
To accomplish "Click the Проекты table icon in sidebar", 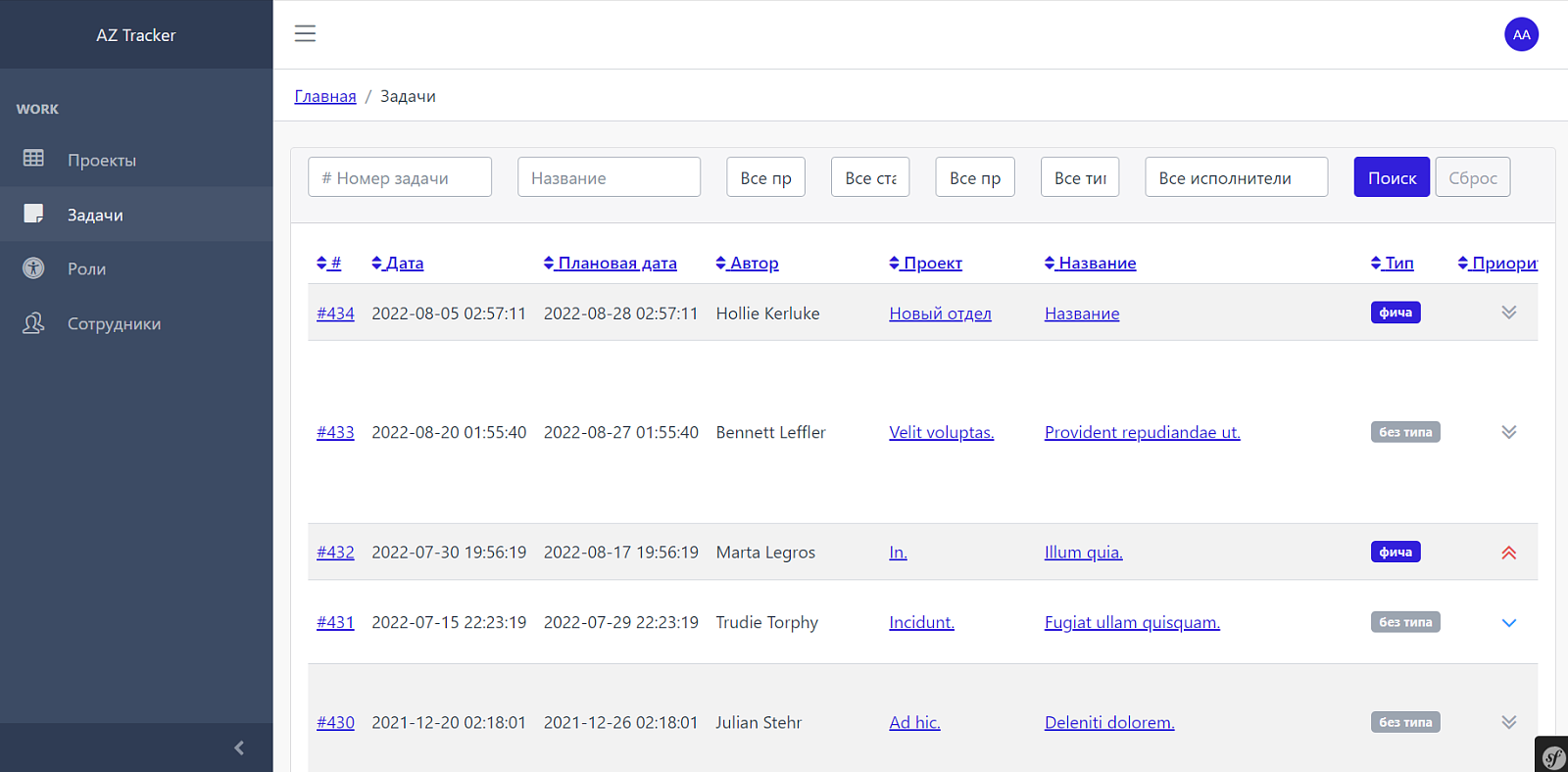I will 33,158.
